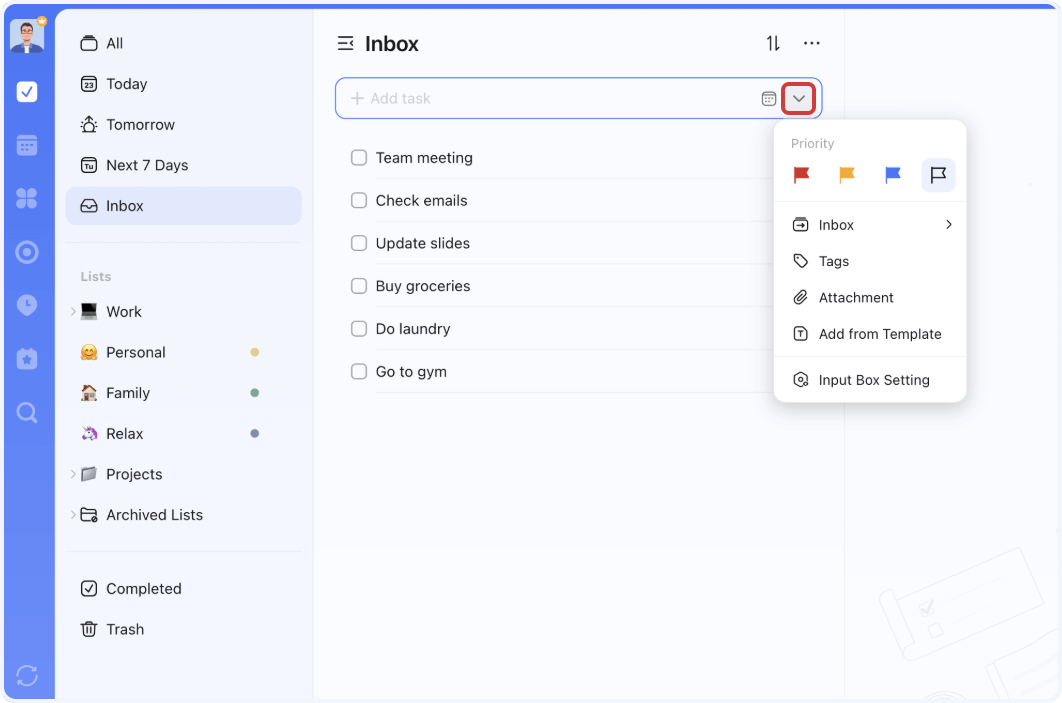The image size is (1062, 703).
Task: Open the Trash view
Action: pyautogui.click(x=184, y=629)
